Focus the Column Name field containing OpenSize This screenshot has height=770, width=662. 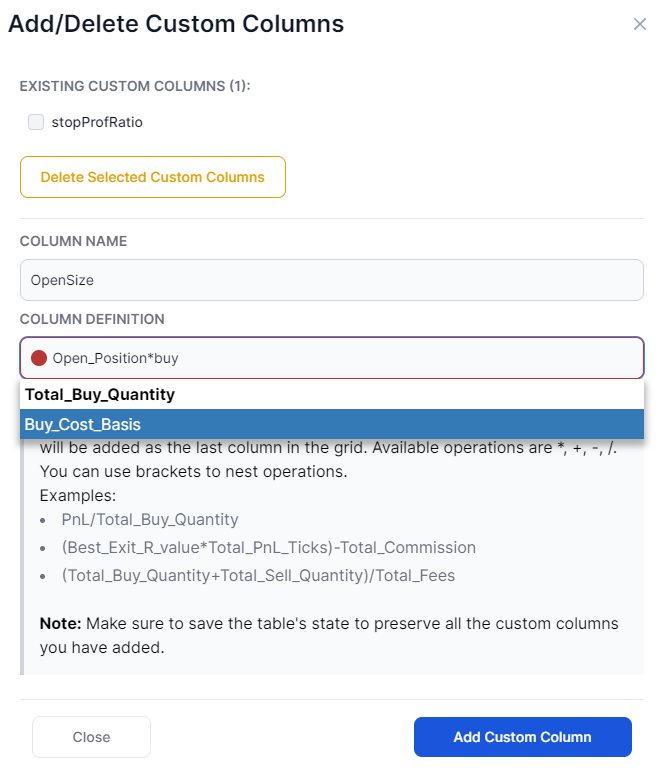click(331, 280)
